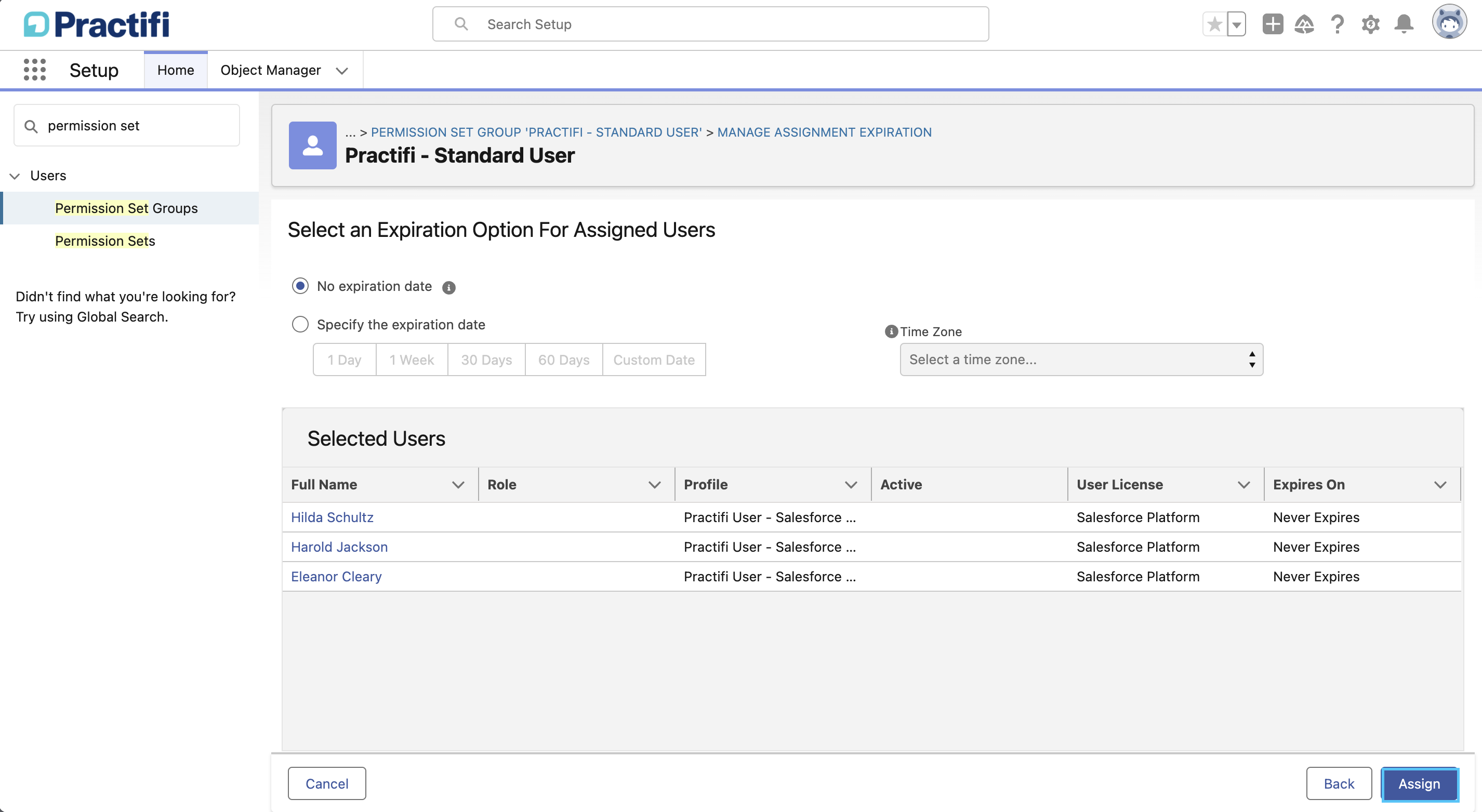The height and width of the screenshot is (812, 1482).
Task: Open Permission Set Groups in sidebar
Action: [x=126, y=208]
